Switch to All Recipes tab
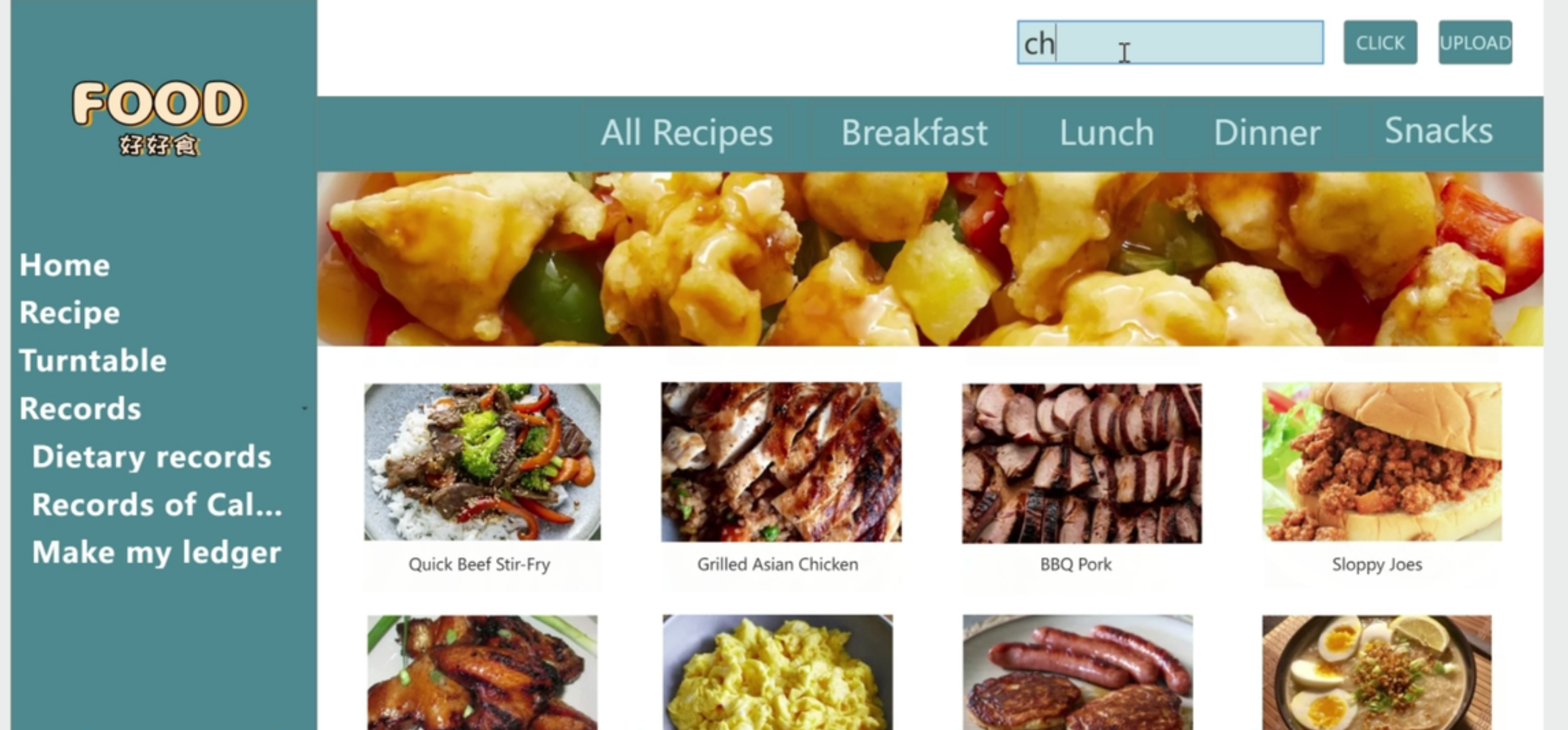Image resolution: width=1568 pixels, height=730 pixels. click(686, 133)
